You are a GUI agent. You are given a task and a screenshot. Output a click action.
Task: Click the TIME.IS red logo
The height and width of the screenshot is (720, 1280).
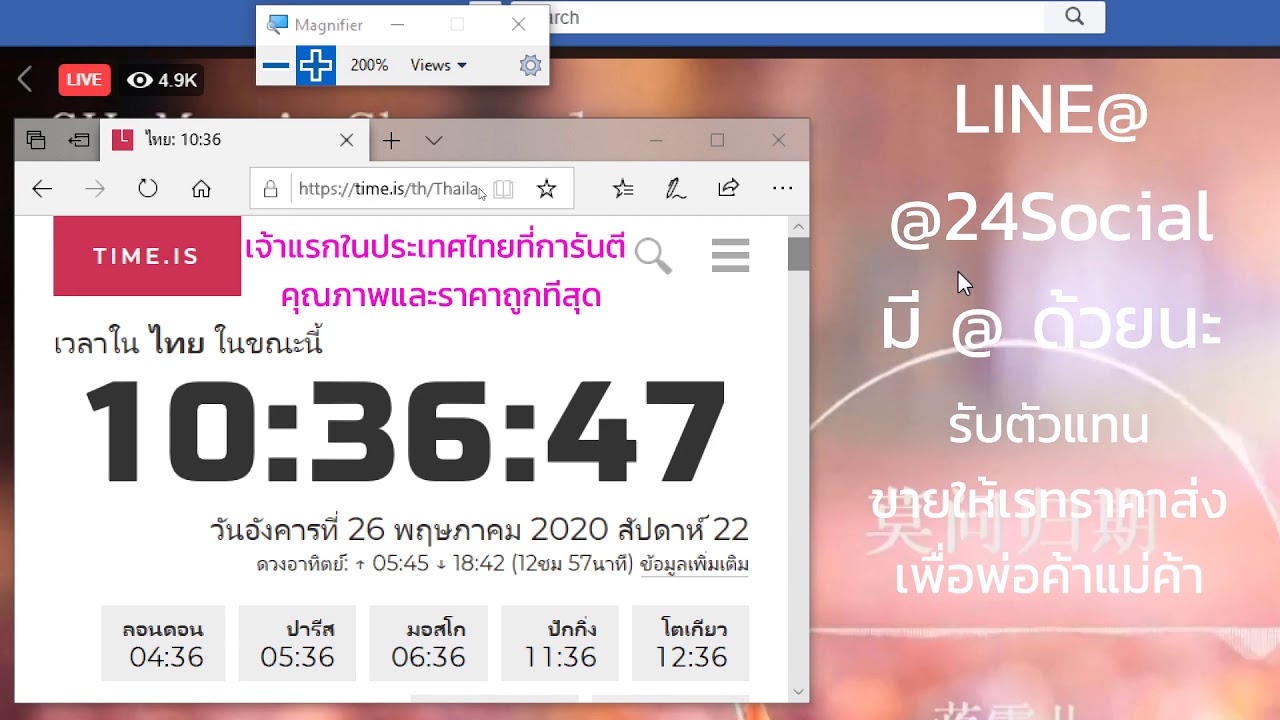coord(147,256)
